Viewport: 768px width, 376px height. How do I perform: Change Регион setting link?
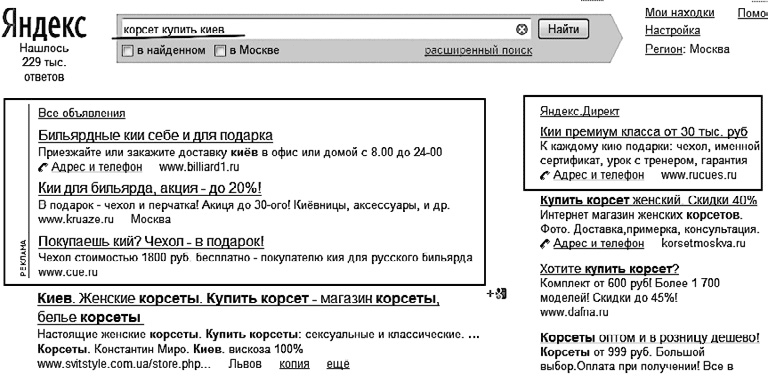click(x=663, y=49)
